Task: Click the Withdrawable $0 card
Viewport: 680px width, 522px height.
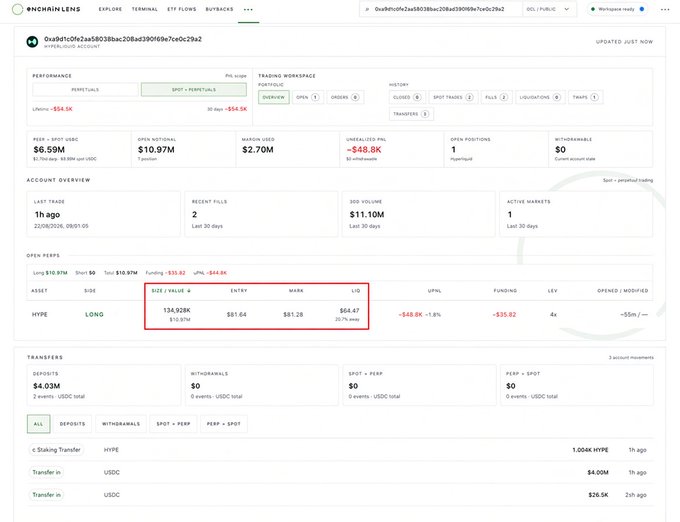Action: 601,149
